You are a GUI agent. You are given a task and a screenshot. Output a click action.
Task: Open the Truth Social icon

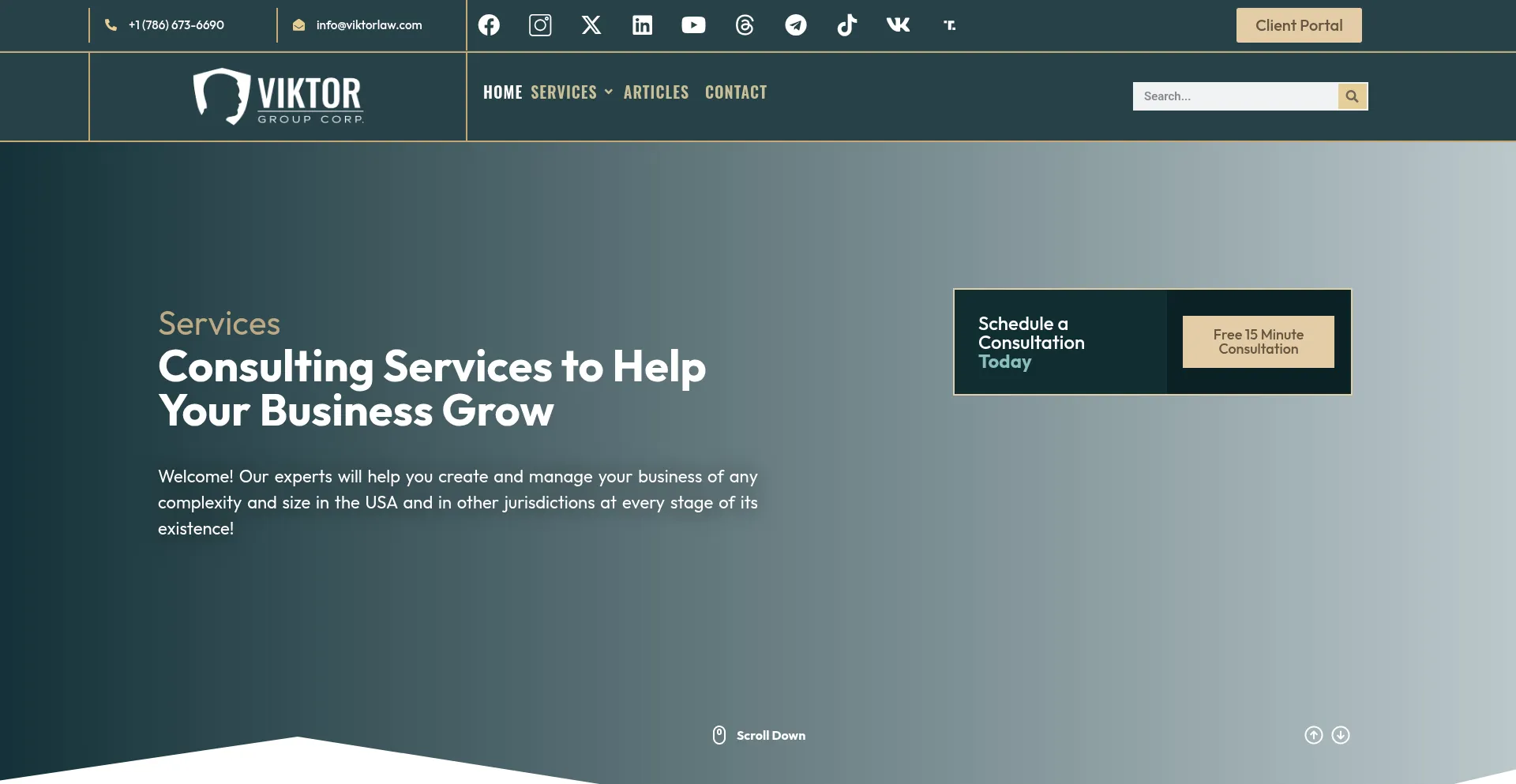(x=949, y=24)
